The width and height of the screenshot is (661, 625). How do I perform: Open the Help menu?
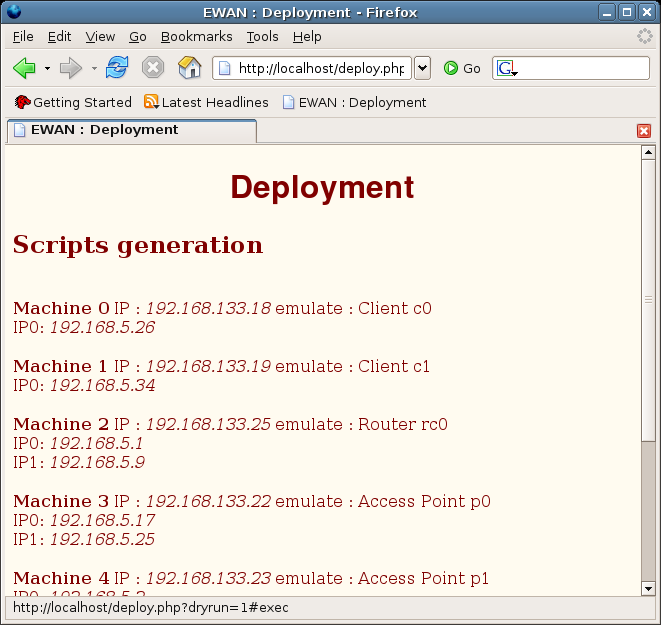click(x=307, y=37)
